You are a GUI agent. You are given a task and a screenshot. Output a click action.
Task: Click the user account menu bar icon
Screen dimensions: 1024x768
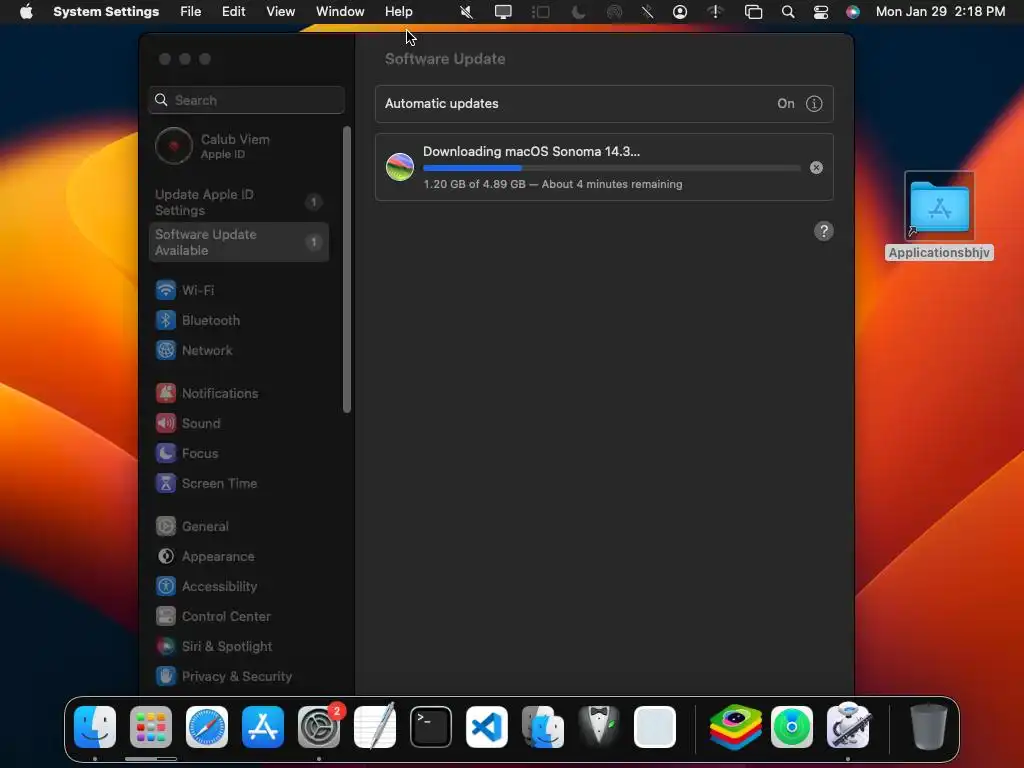point(680,12)
